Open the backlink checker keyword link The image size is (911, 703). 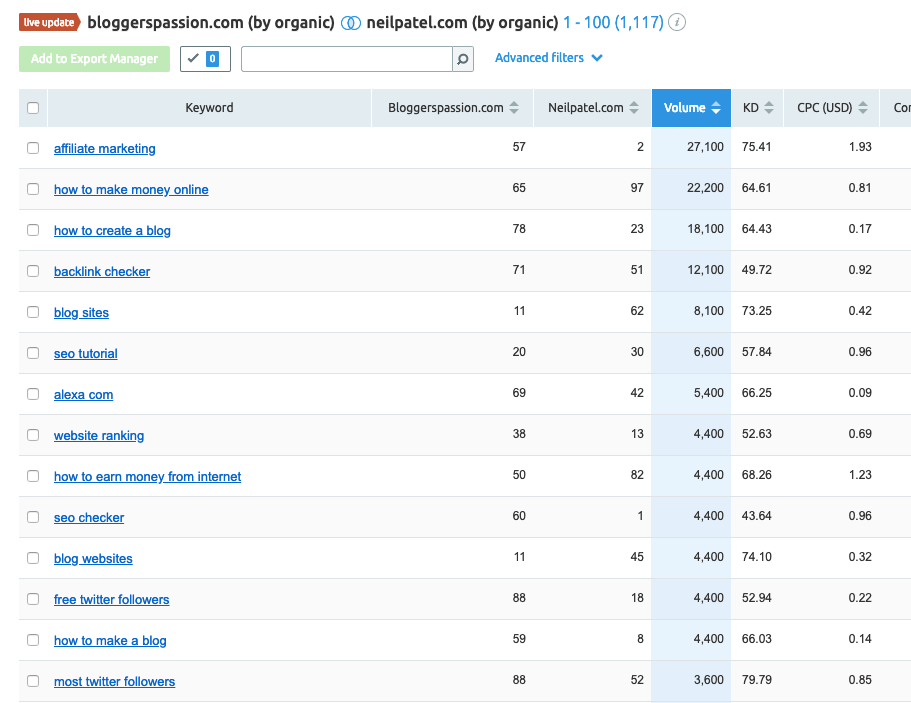coord(102,272)
